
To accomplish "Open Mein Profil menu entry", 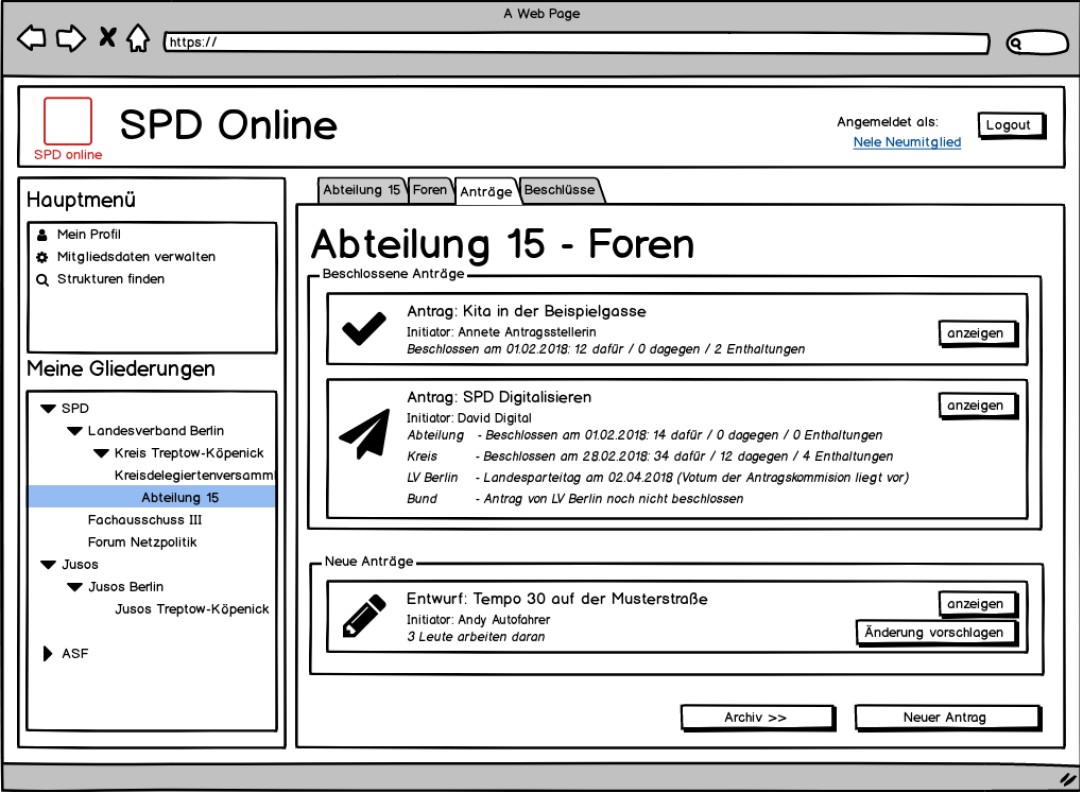I will 89,234.
